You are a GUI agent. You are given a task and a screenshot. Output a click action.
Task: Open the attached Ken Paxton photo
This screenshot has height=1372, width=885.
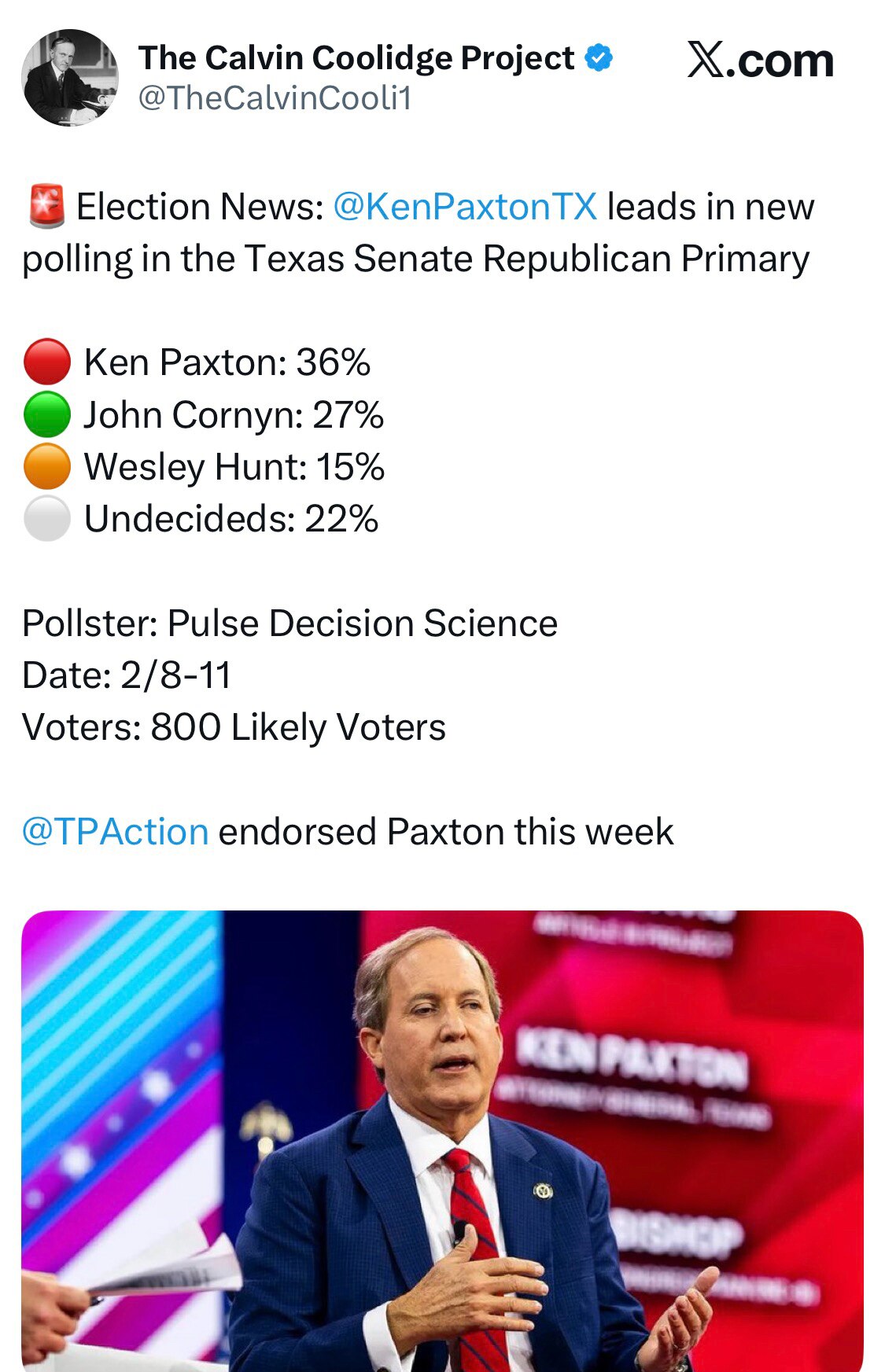click(x=442, y=1140)
